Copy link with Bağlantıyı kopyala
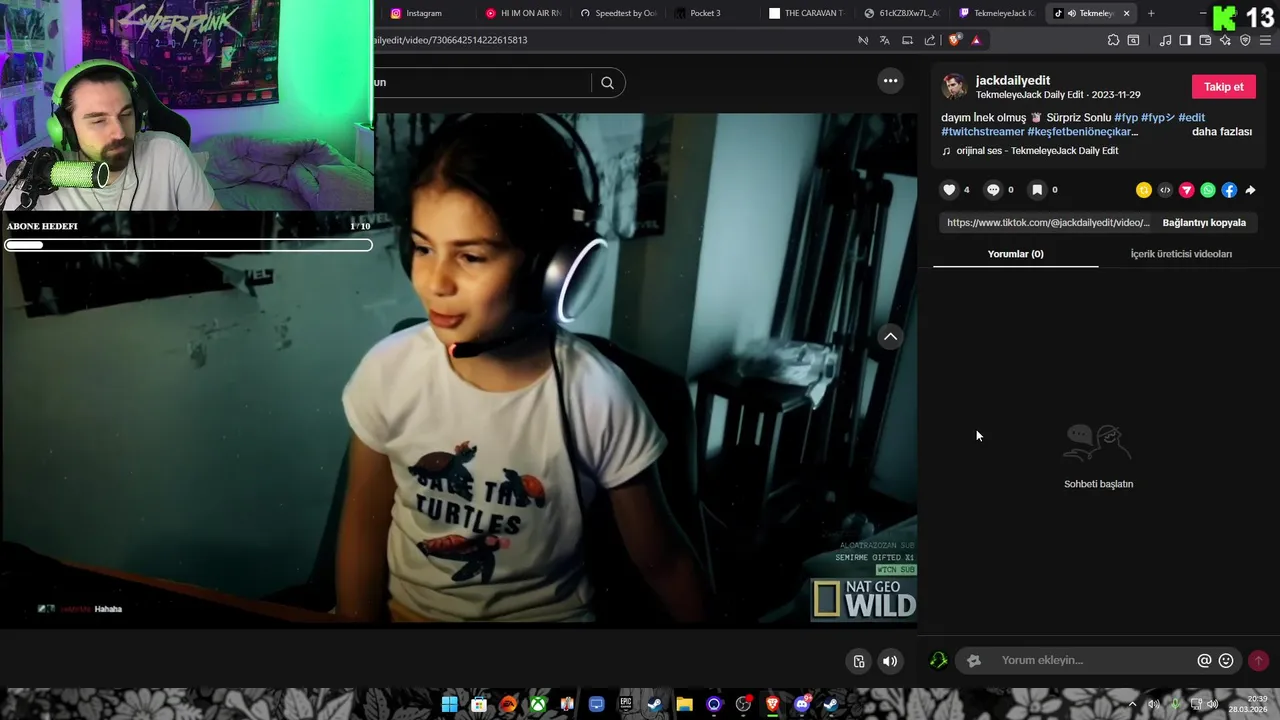The height and width of the screenshot is (720, 1280). 1204,223
